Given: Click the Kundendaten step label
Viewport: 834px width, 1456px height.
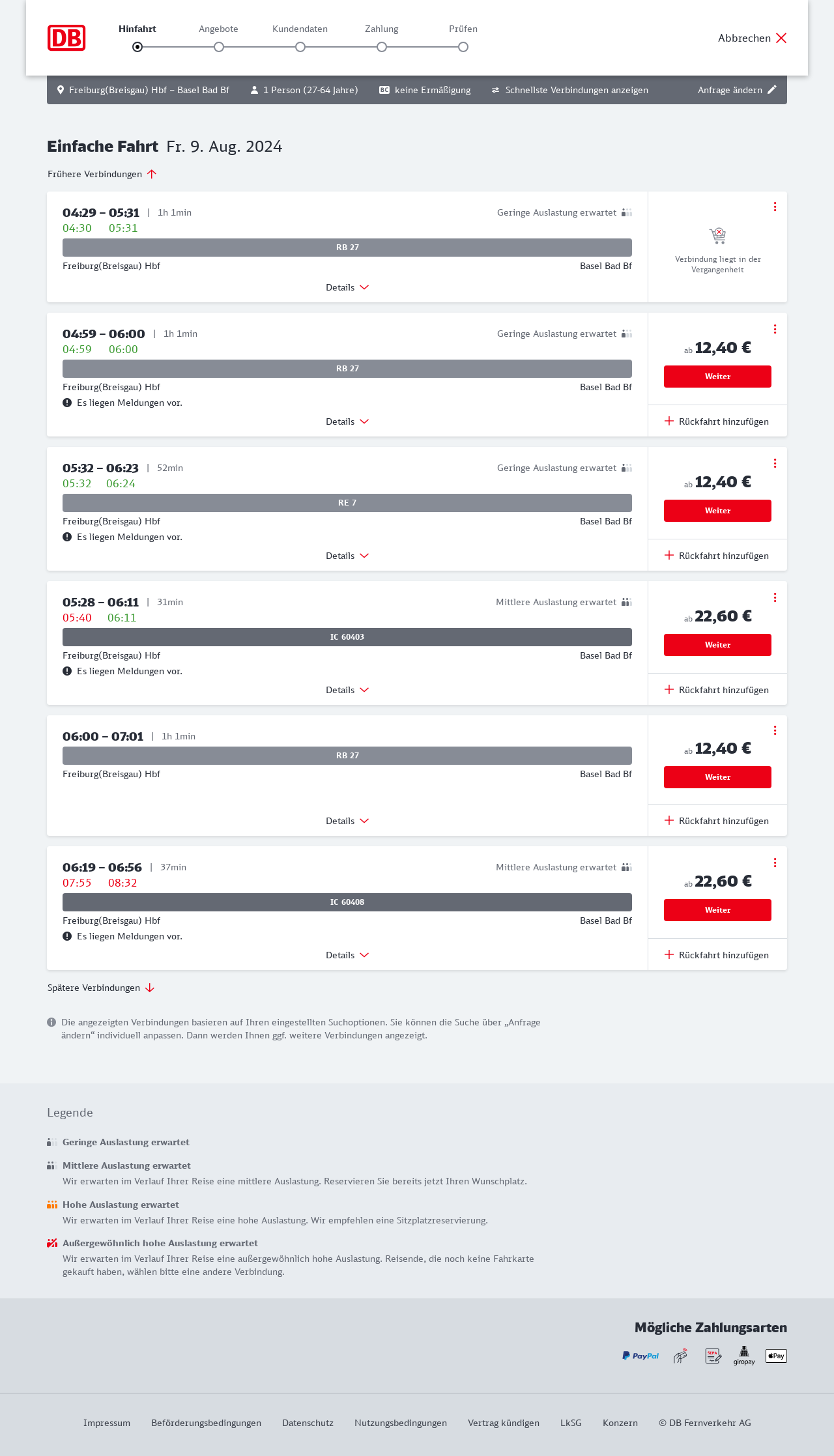Looking at the screenshot, I should (300, 29).
